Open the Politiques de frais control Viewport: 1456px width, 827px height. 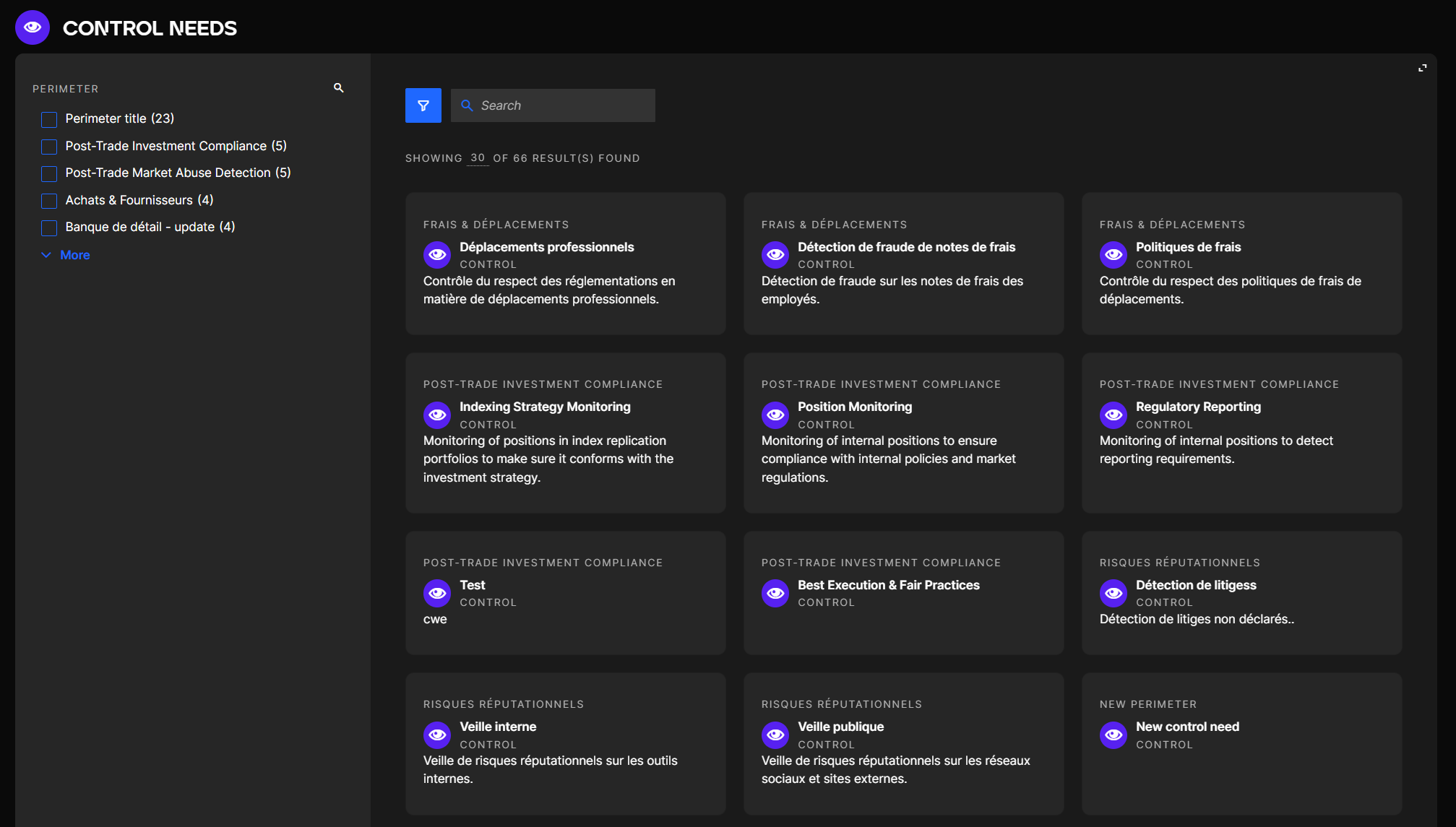coord(1187,247)
